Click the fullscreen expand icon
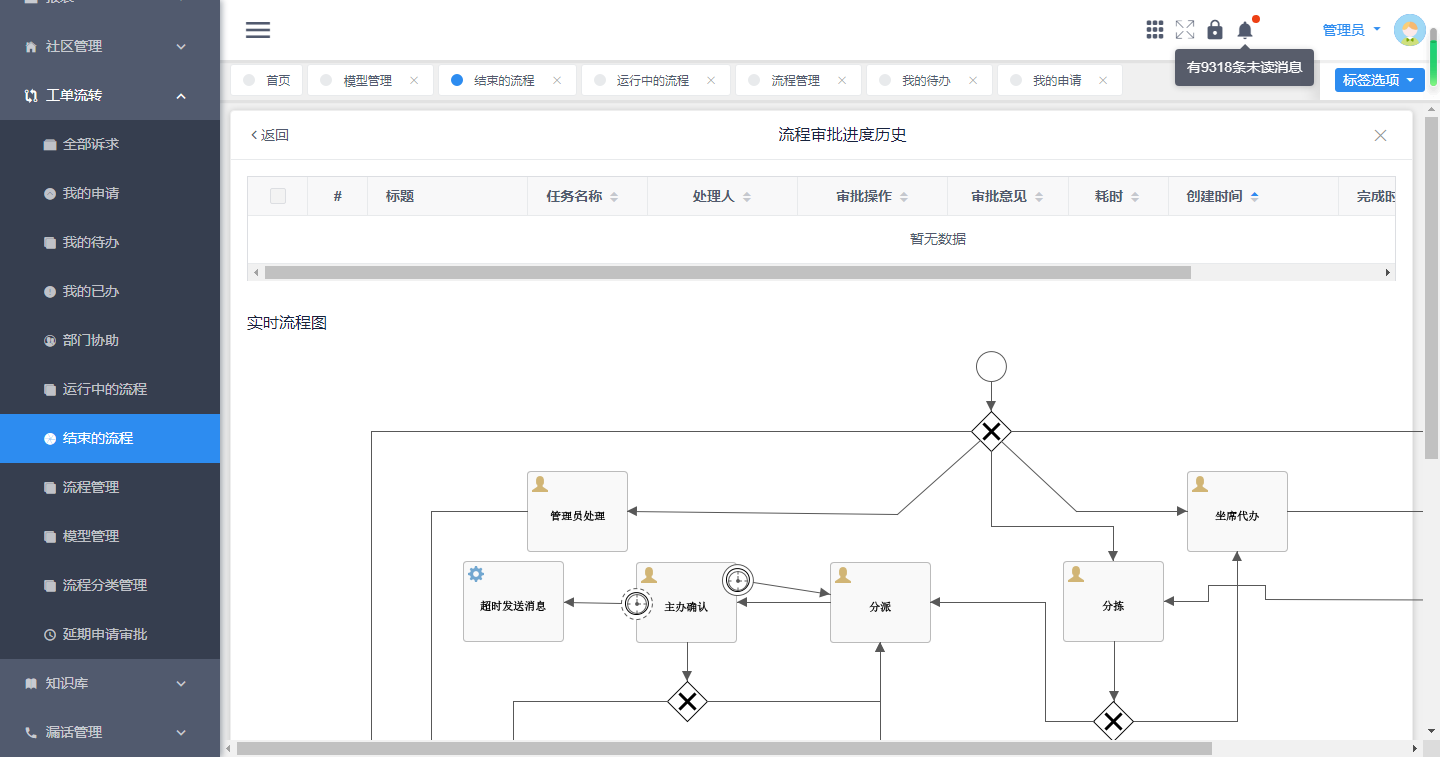 pos(1185,30)
